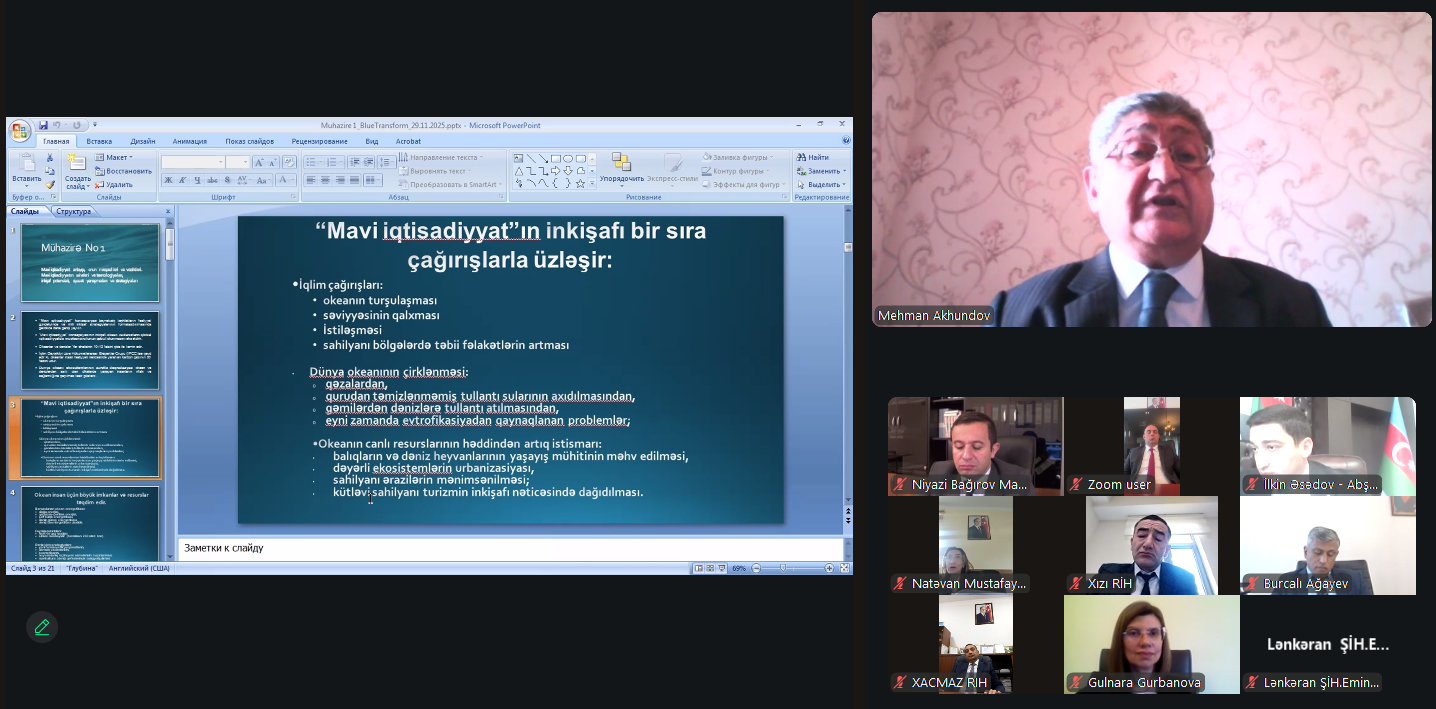Click the Cut scissors icon

(50, 158)
